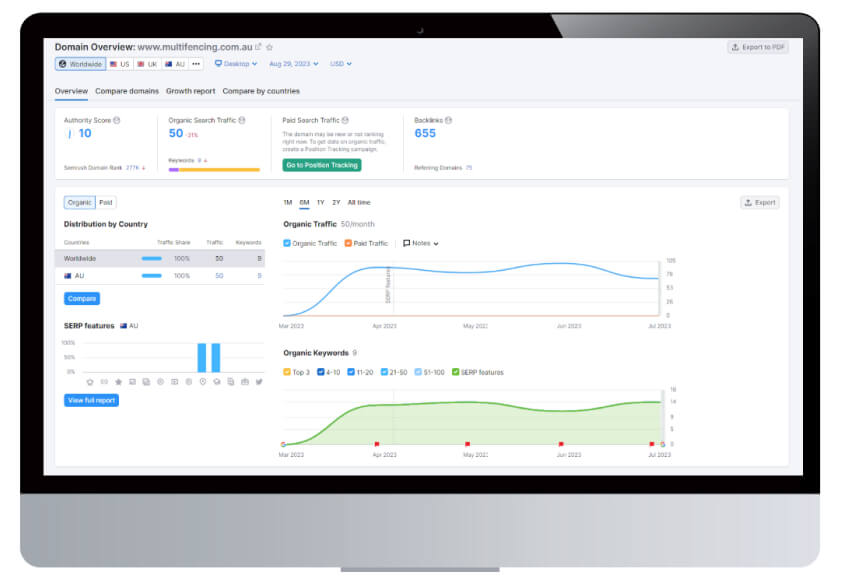Open Compare by countries tab
Viewport: 841px width, 579px height.
click(261, 91)
